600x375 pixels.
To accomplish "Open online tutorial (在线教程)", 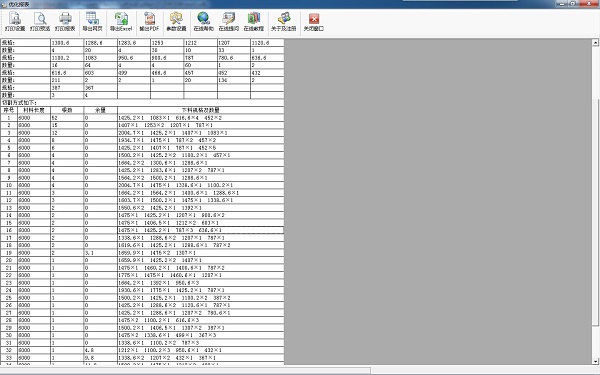I will click(x=254, y=22).
